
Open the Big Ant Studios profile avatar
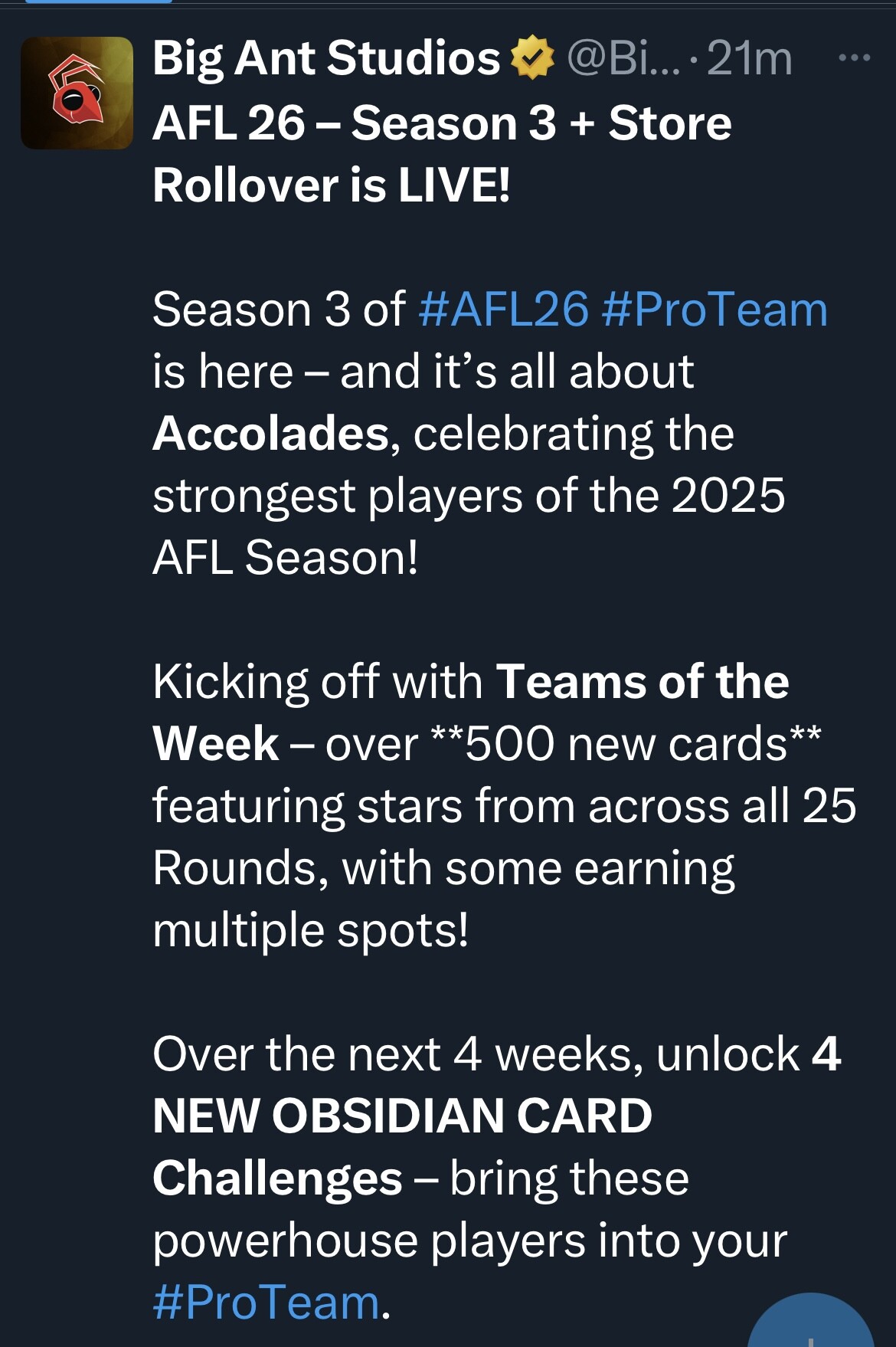[77, 93]
